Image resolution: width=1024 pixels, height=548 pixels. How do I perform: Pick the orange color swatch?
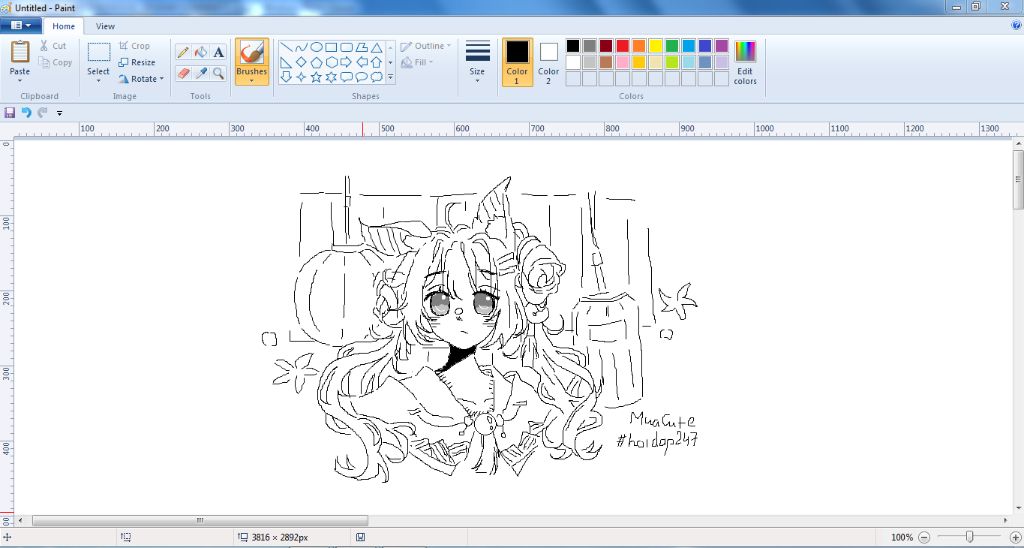tap(639, 46)
